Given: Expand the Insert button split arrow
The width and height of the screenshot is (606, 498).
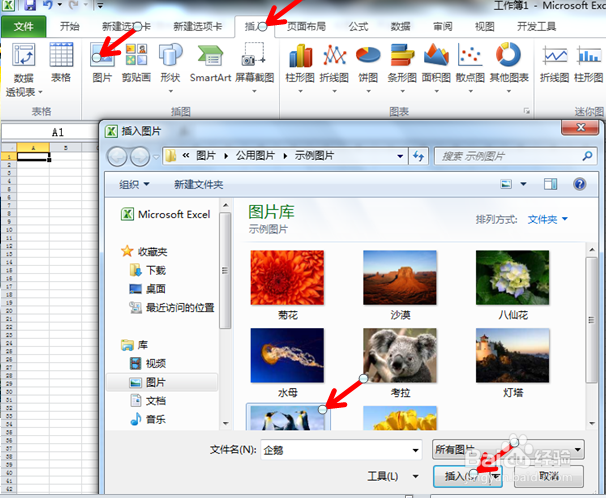Looking at the screenshot, I should 496,476.
